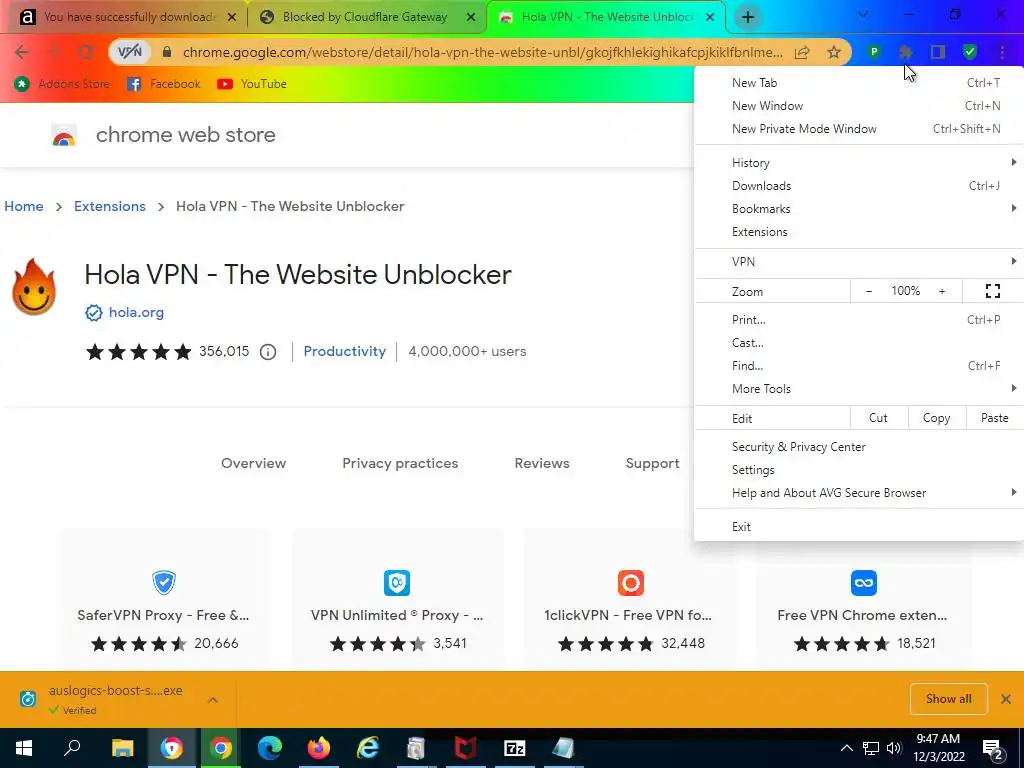The height and width of the screenshot is (768, 1024).
Task: Decrease zoom with the minus button
Action: 869,291
